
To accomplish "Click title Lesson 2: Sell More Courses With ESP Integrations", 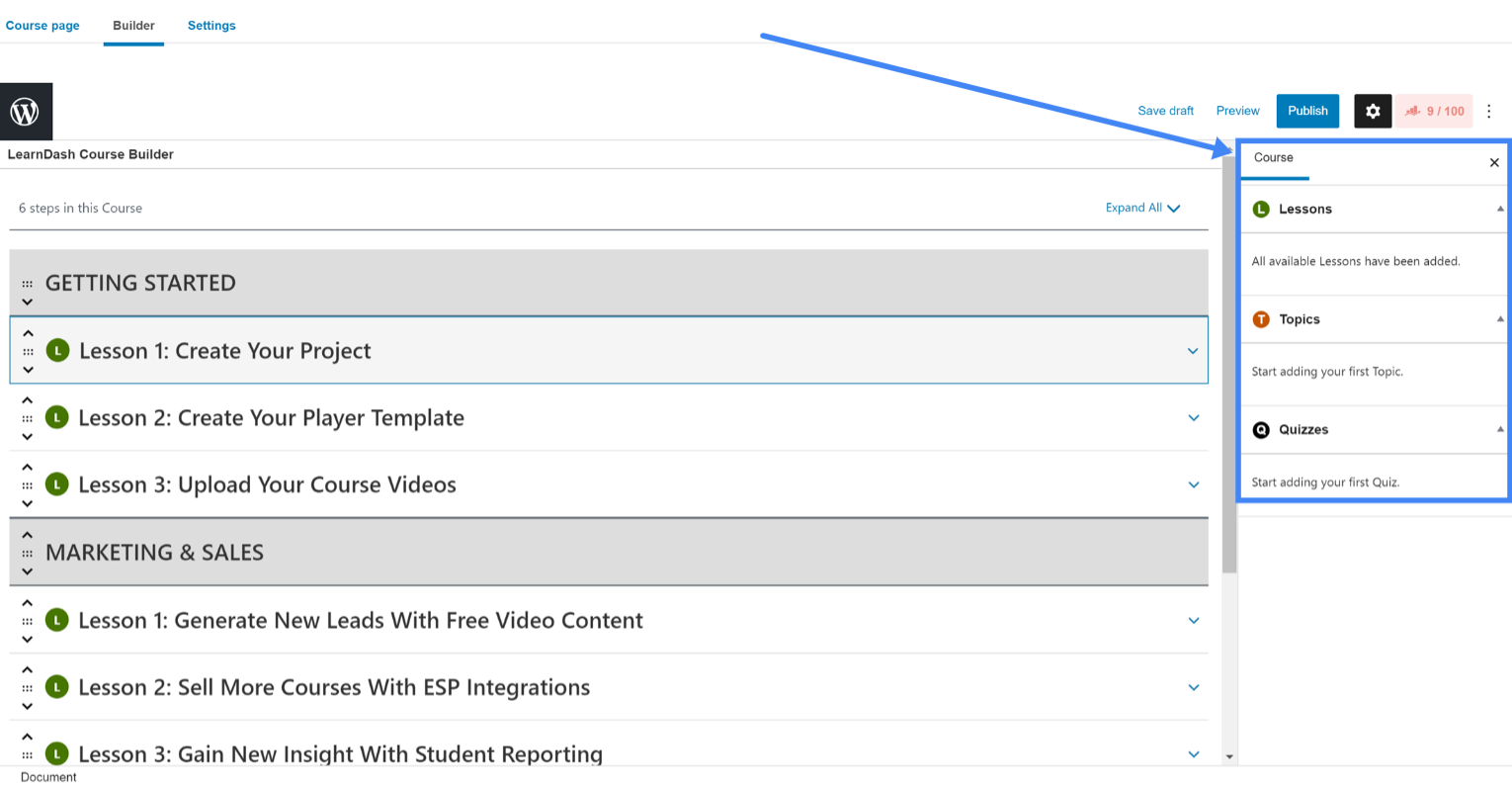I will click(x=334, y=687).
